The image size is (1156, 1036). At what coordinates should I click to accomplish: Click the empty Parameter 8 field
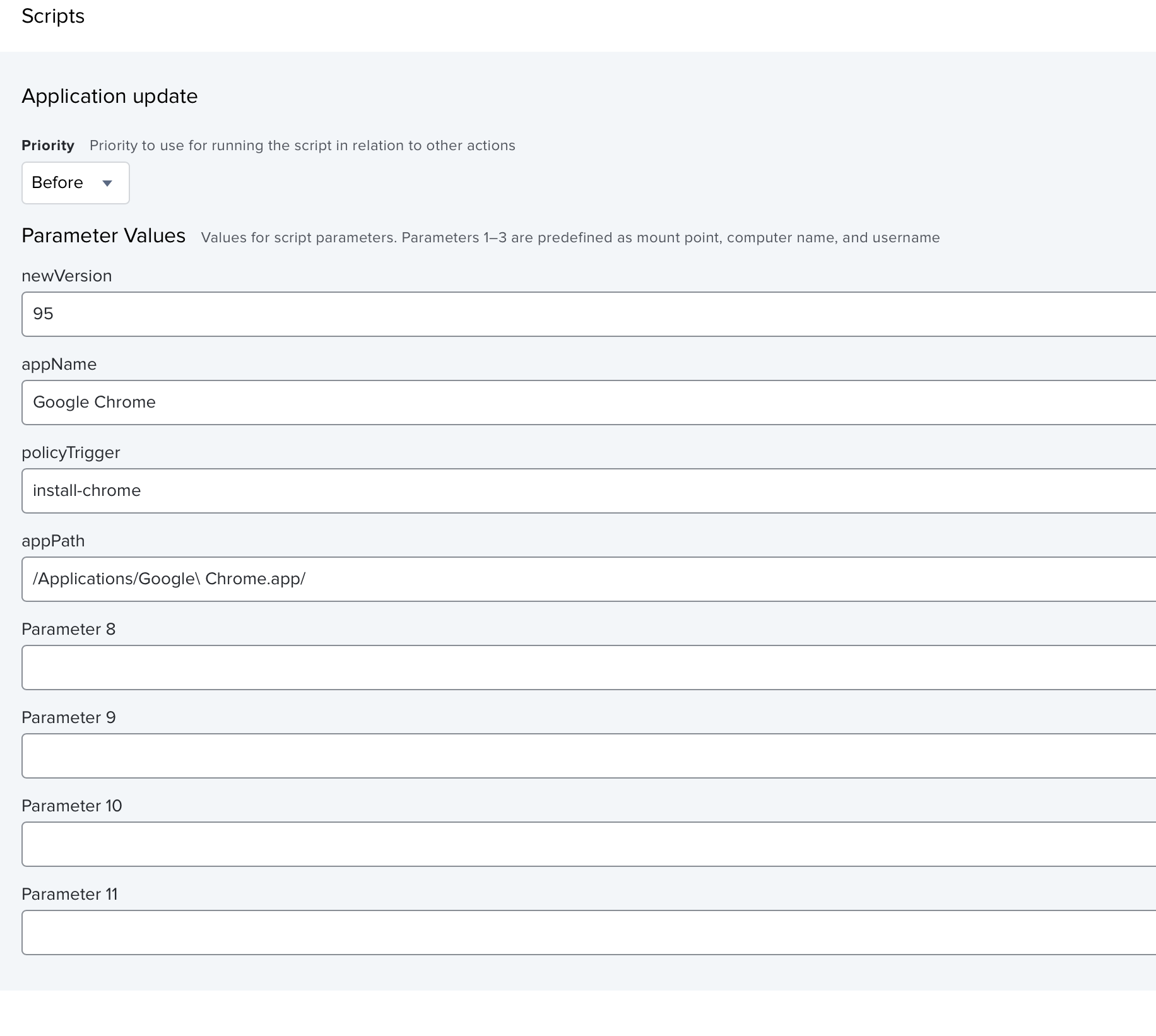(589, 668)
